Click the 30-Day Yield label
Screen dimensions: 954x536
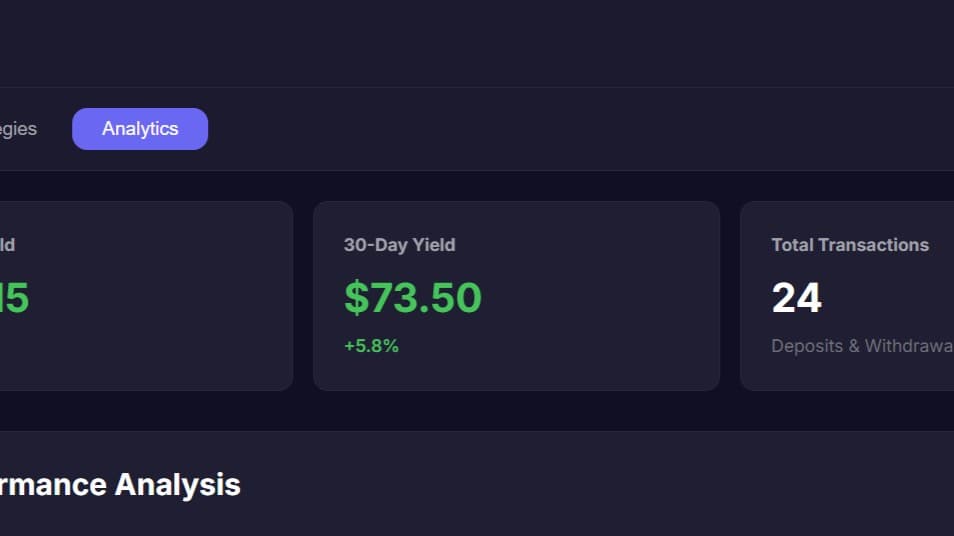tap(399, 245)
